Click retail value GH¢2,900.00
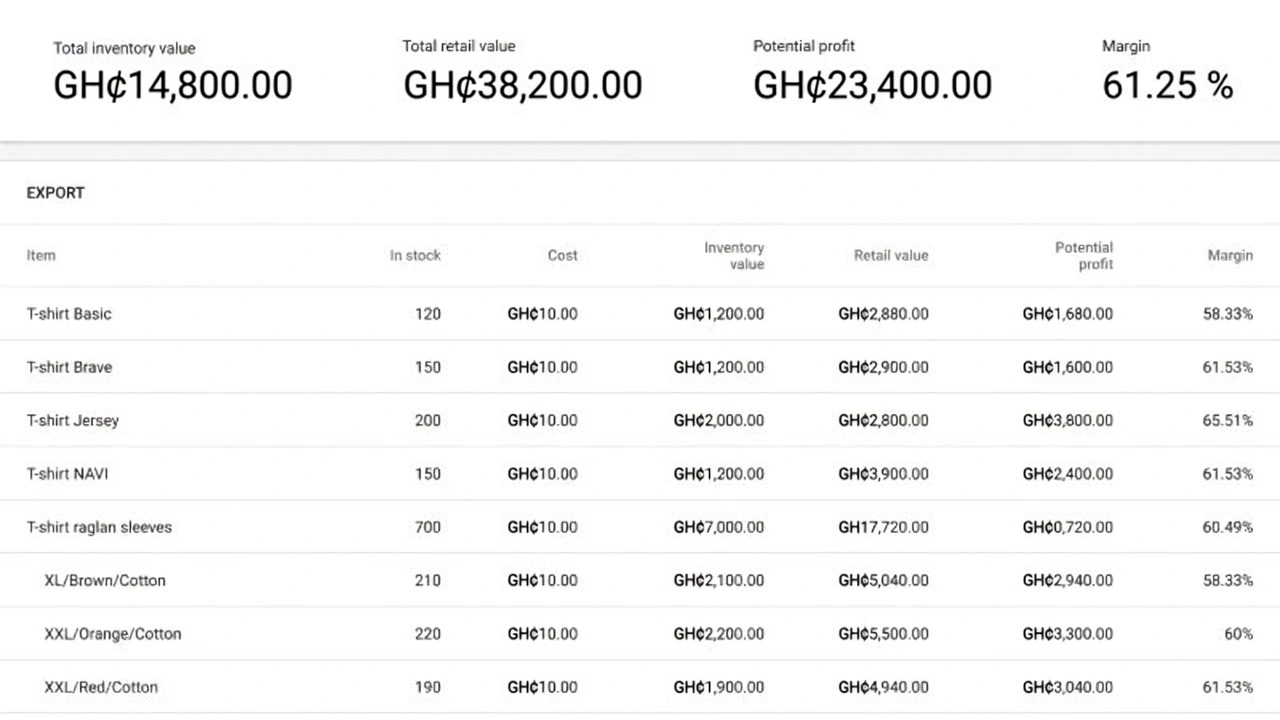 (883, 367)
